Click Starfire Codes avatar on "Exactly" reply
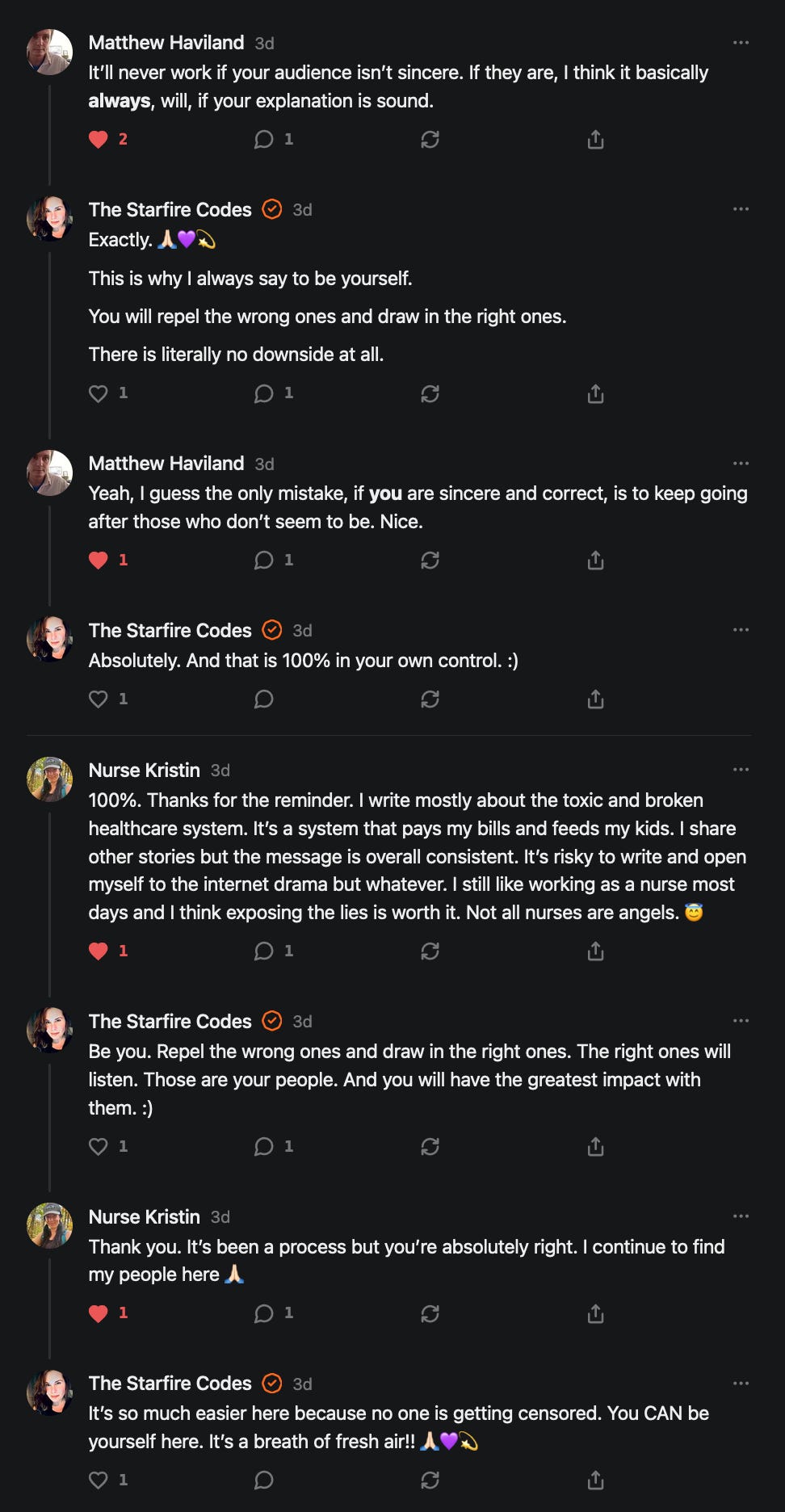This screenshot has width=785, height=1512. (x=50, y=218)
